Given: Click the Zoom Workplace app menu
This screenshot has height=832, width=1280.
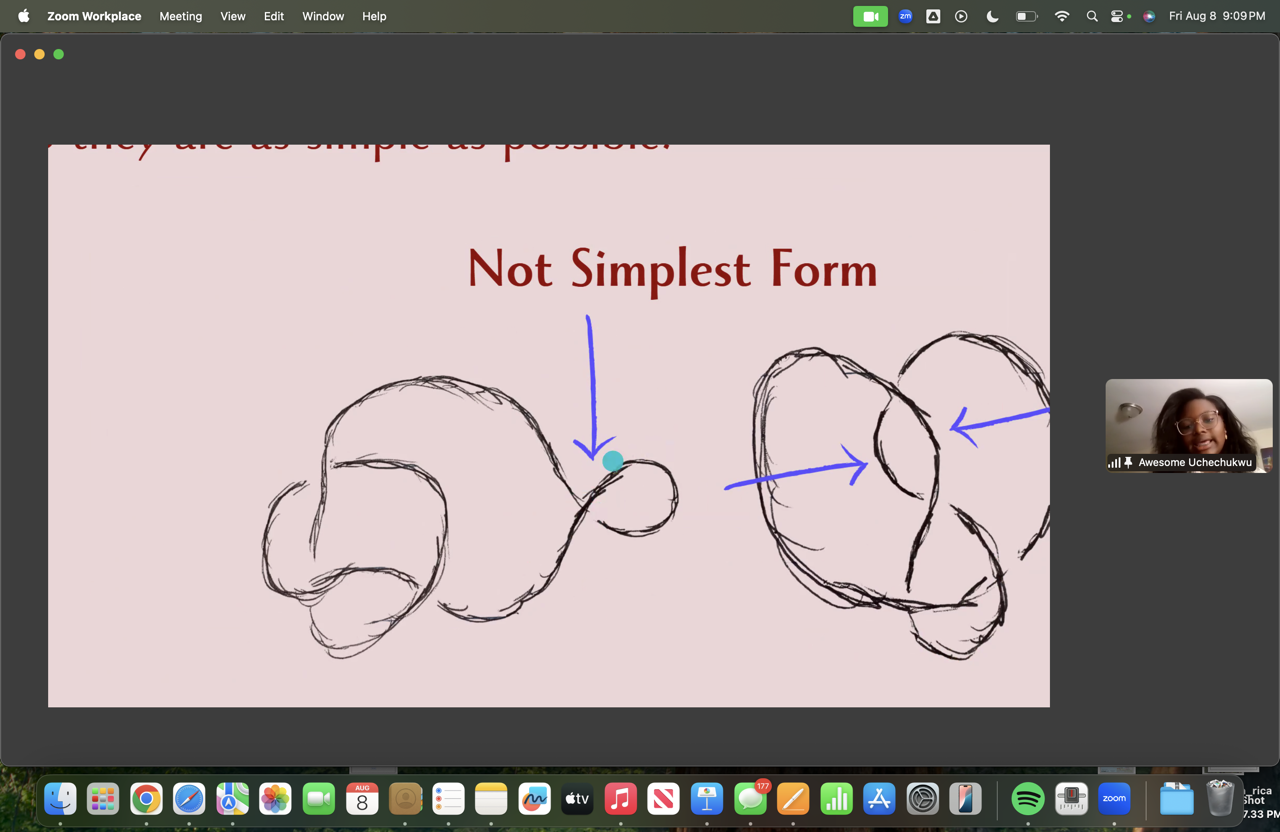Looking at the screenshot, I should (94, 16).
